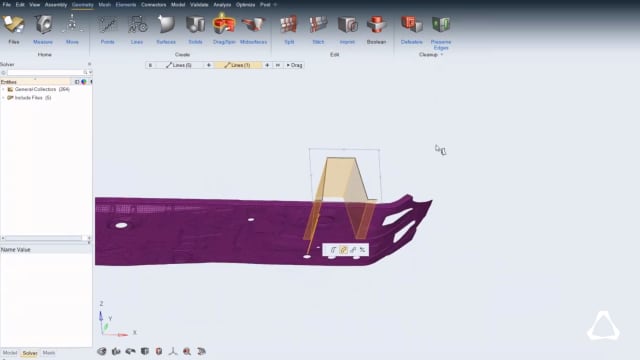Close the Solver browser panel
The height and width of the screenshot is (360, 640).
click(89, 64)
